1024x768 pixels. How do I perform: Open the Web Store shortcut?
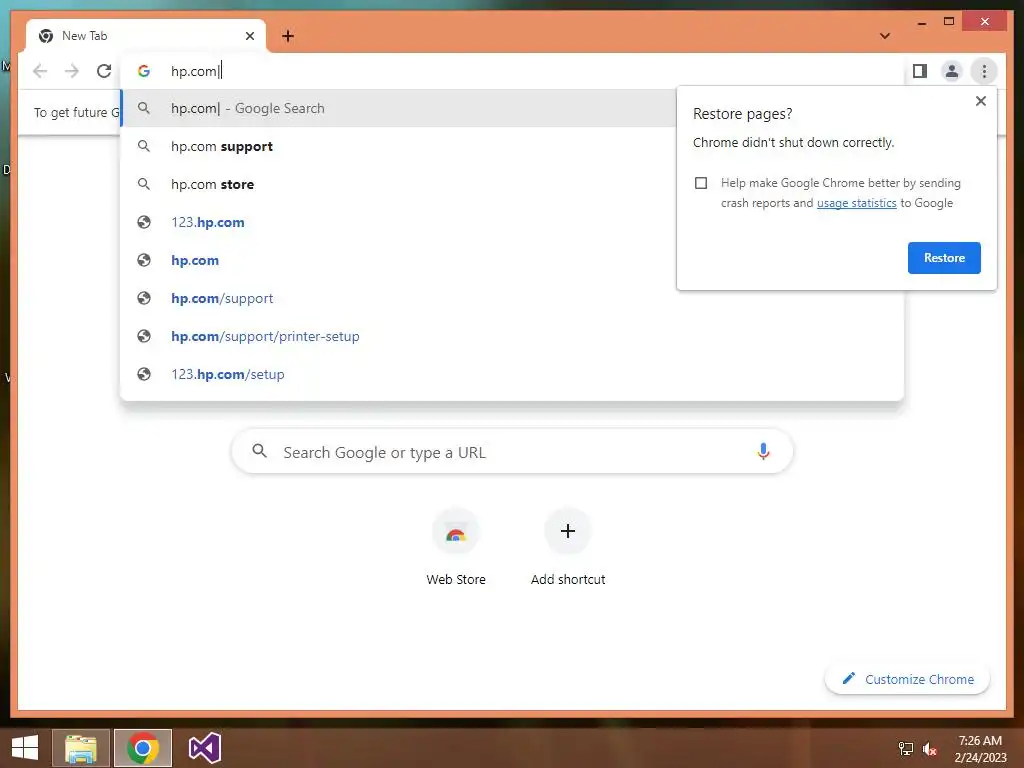coord(456,547)
